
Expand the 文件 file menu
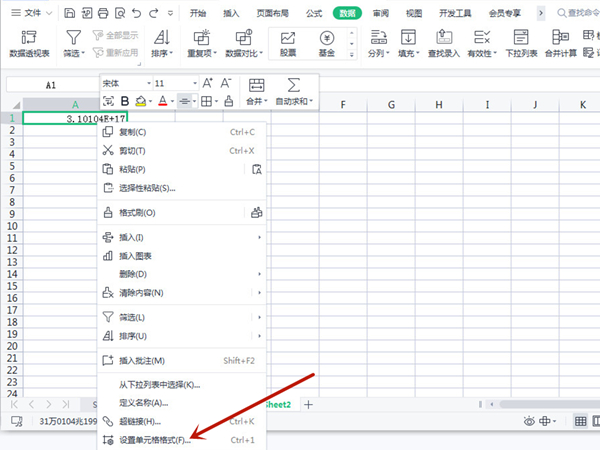[x=32, y=13]
